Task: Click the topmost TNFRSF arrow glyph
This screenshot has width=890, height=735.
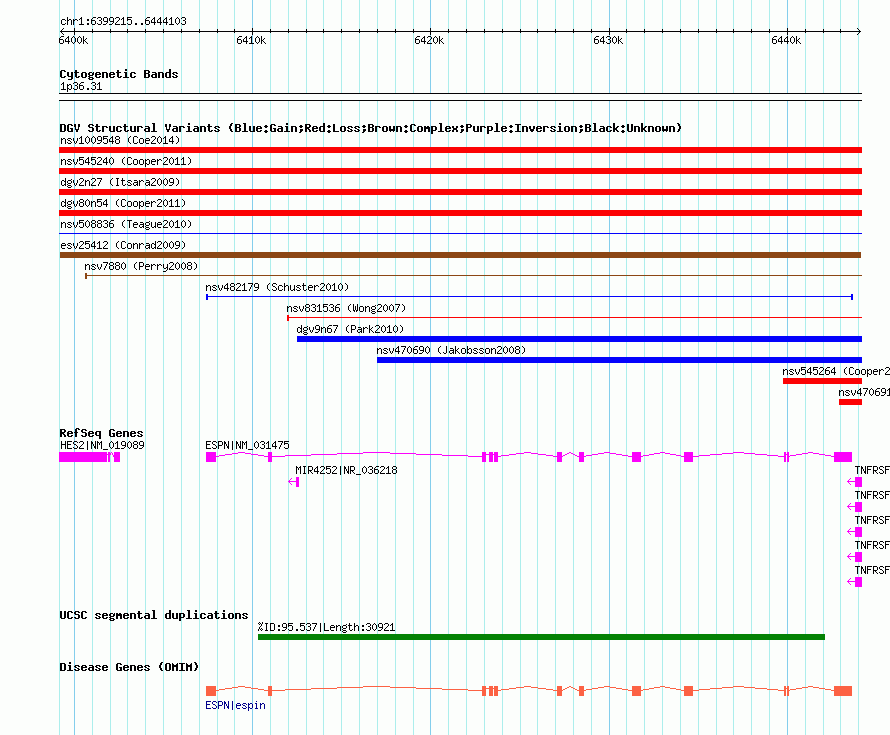Action: pyautogui.click(x=855, y=482)
